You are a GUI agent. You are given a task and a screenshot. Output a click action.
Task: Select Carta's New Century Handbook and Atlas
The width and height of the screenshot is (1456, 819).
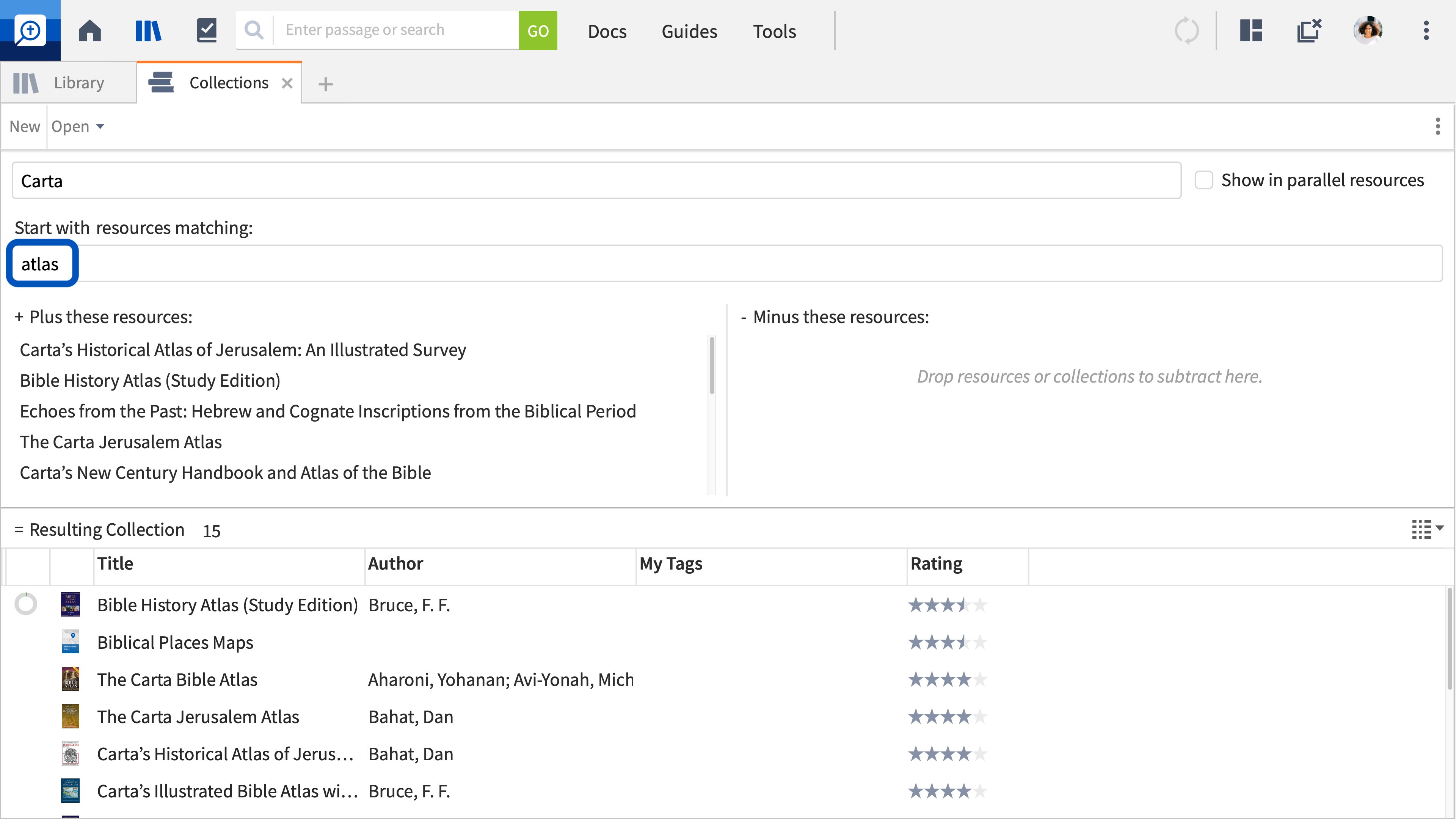226,472
